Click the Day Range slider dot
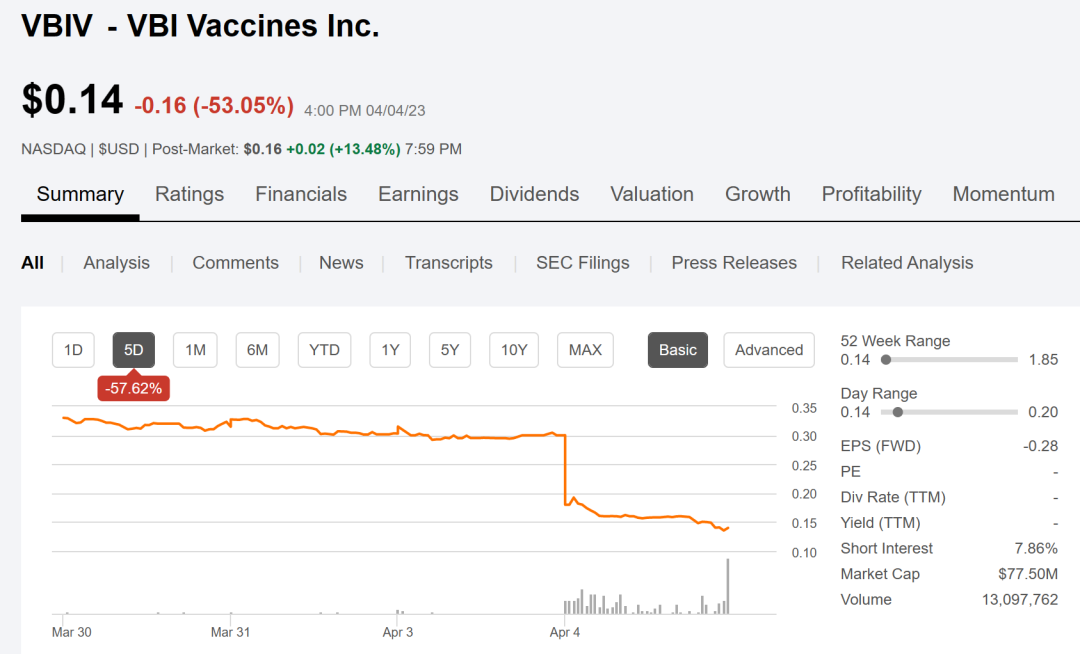The image size is (1080, 654). tap(898, 412)
